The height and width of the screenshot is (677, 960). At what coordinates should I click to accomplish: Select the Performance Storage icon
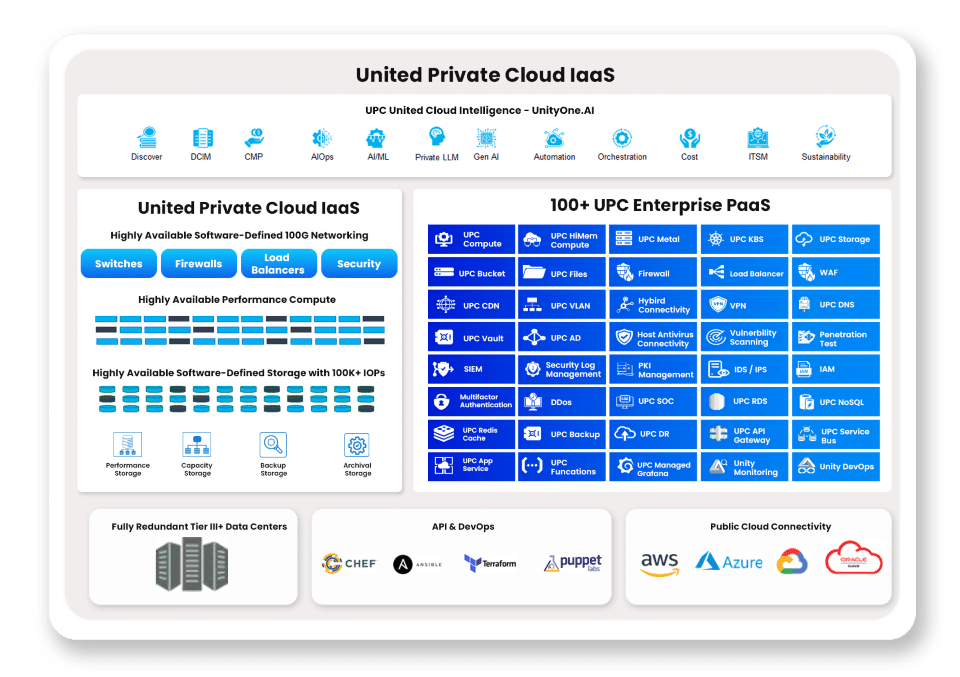(128, 445)
